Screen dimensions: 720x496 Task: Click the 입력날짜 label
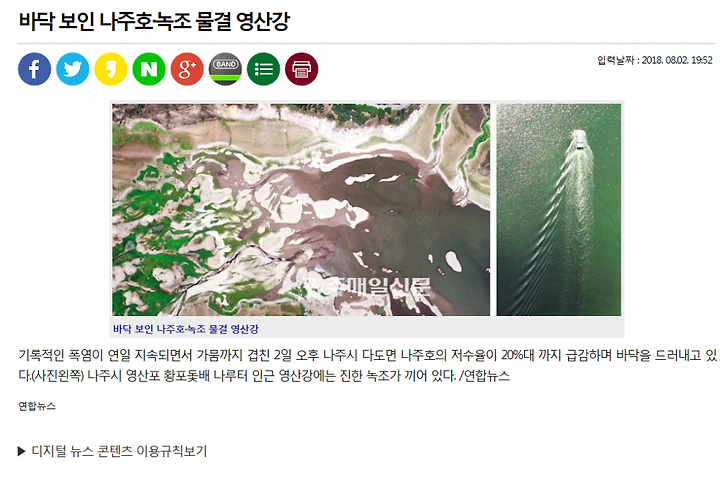point(615,60)
